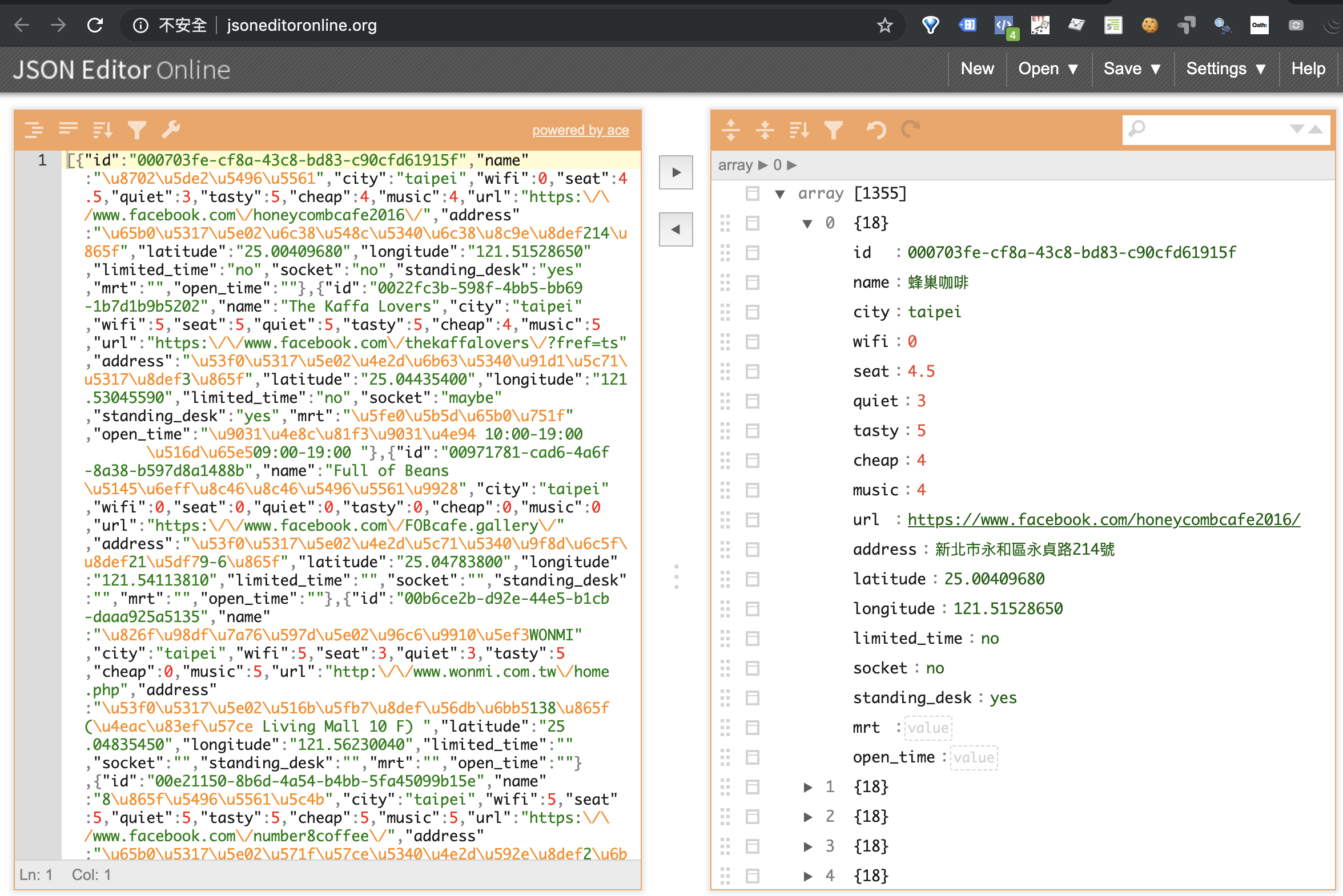The height and width of the screenshot is (896, 1343).
Task: Compact the JSON into one line
Action: tap(68, 130)
